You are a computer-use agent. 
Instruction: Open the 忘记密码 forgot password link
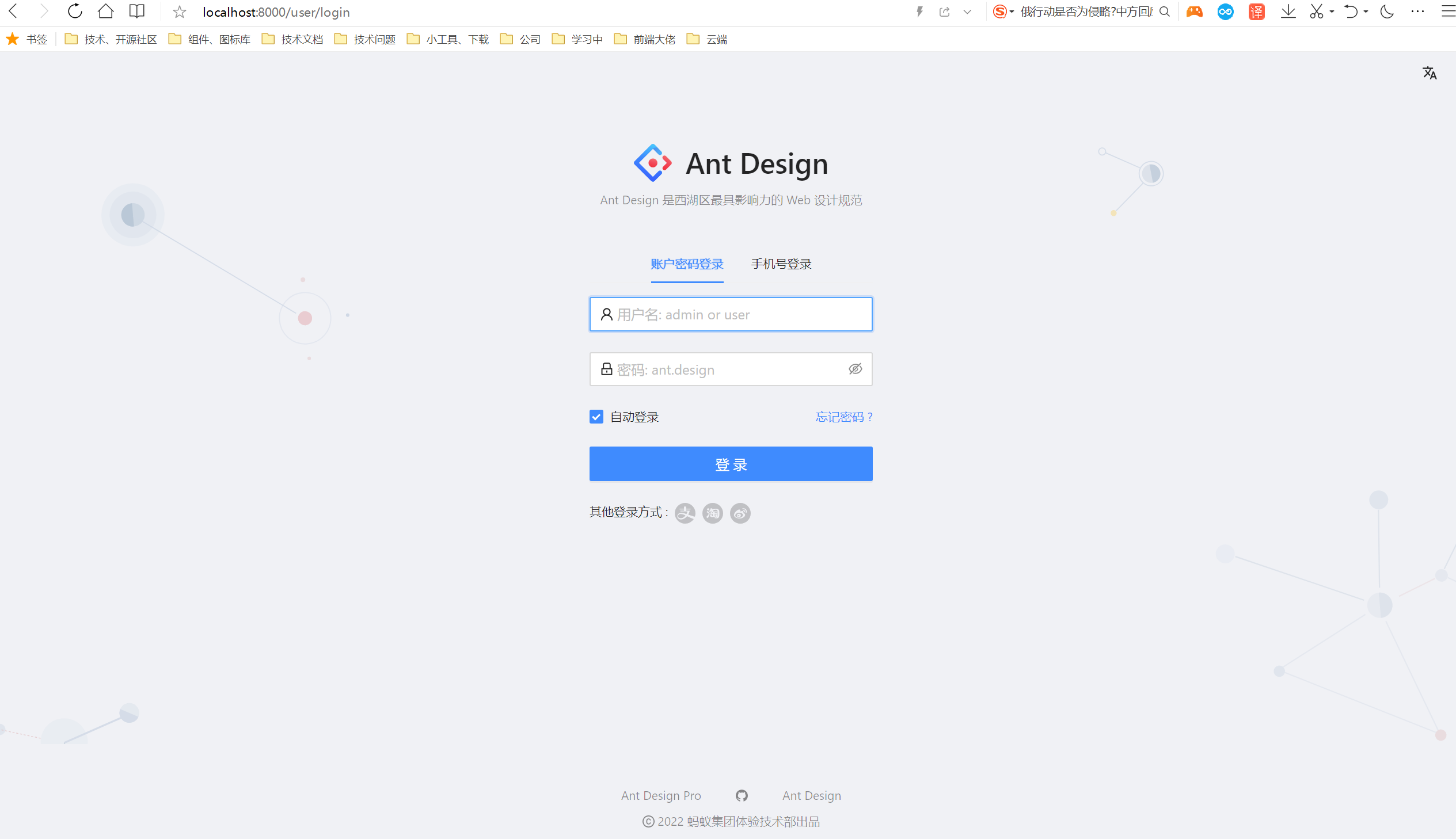pos(843,416)
